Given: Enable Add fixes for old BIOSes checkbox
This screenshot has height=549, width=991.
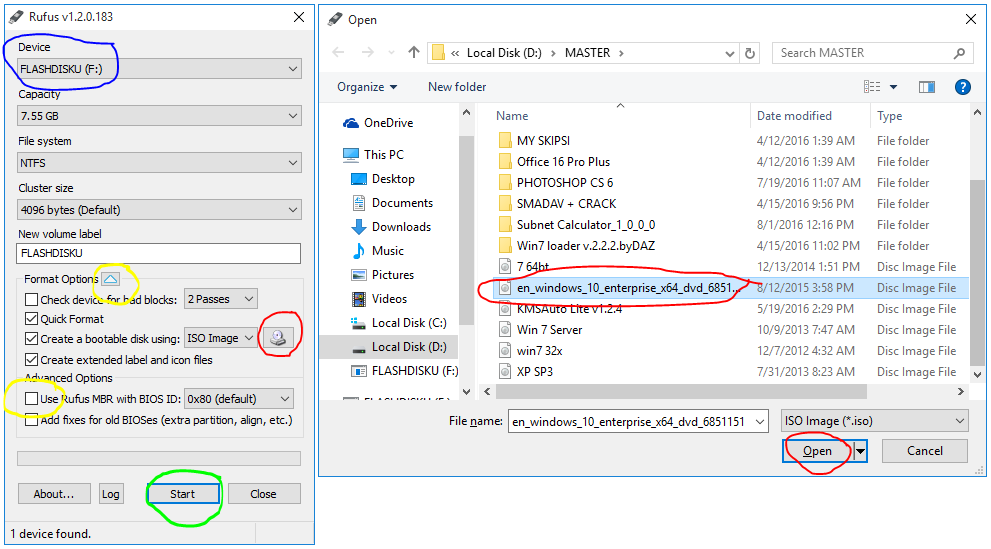Looking at the screenshot, I should [31, 419].
